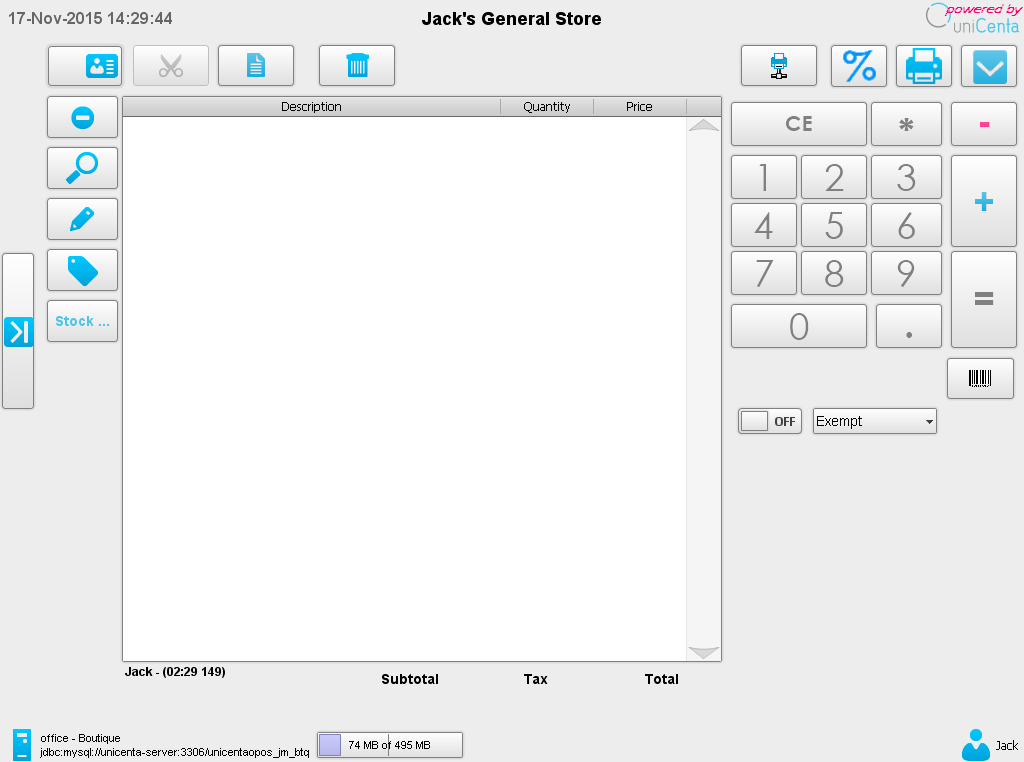Viewport: 1024px width, 762px height.
Task: Remove line with blue minus icon
Action: (82, 118)
